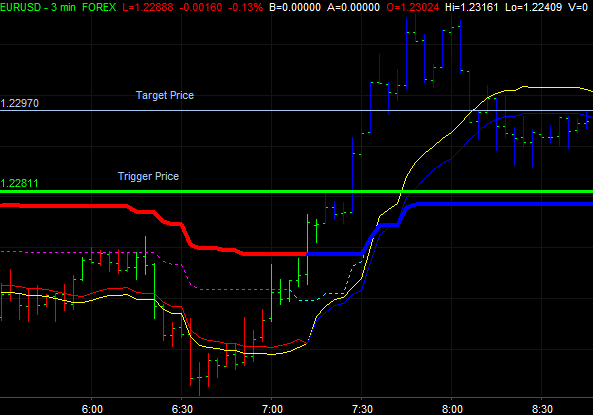
Task: Select the FOREX market label in header
Action: (x=99, y=7)
